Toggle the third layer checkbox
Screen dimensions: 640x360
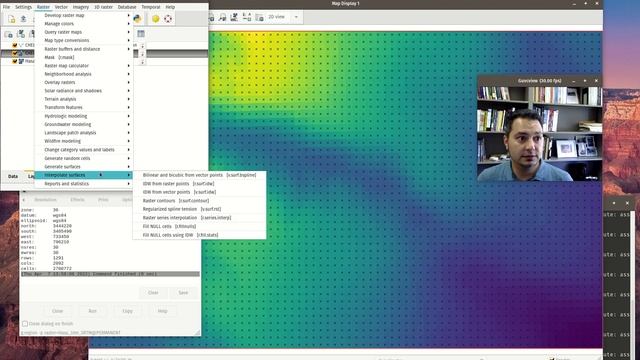click(x=15, y=61)
